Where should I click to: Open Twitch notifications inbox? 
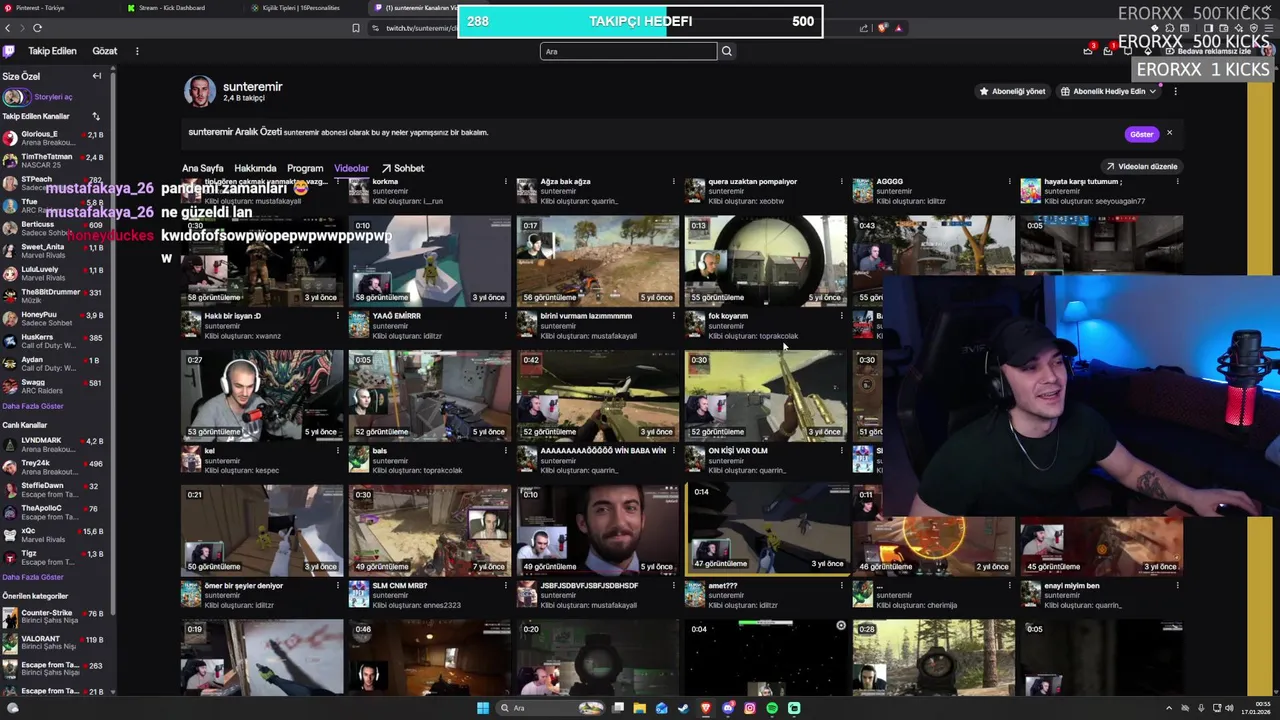(1108, 51)
